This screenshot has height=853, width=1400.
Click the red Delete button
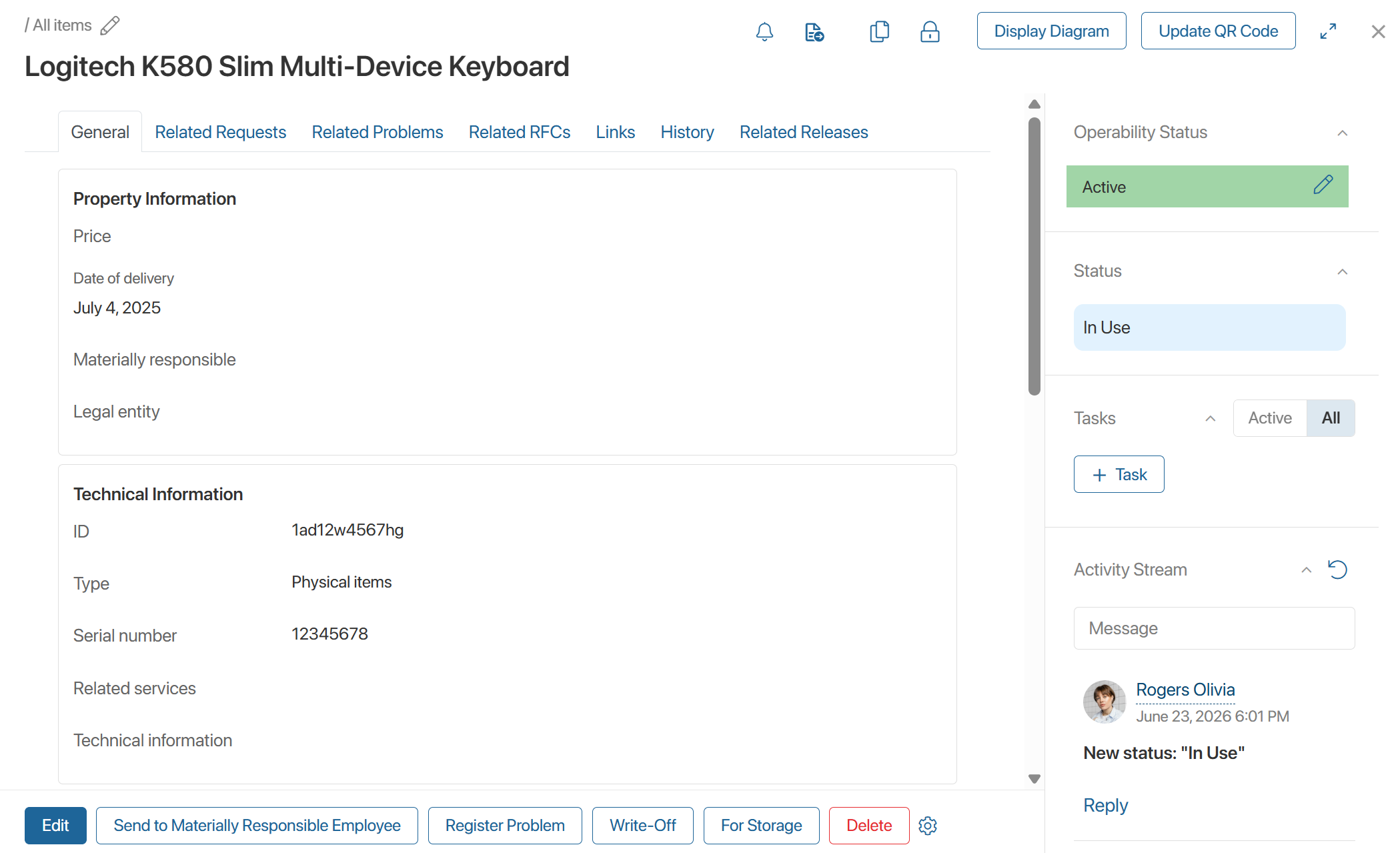coord(869,826)
